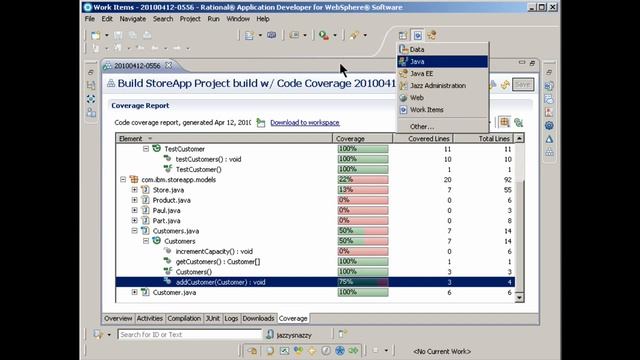Sort by the Coverage column header
The image size is (640, 360).
tap(362, 139)
